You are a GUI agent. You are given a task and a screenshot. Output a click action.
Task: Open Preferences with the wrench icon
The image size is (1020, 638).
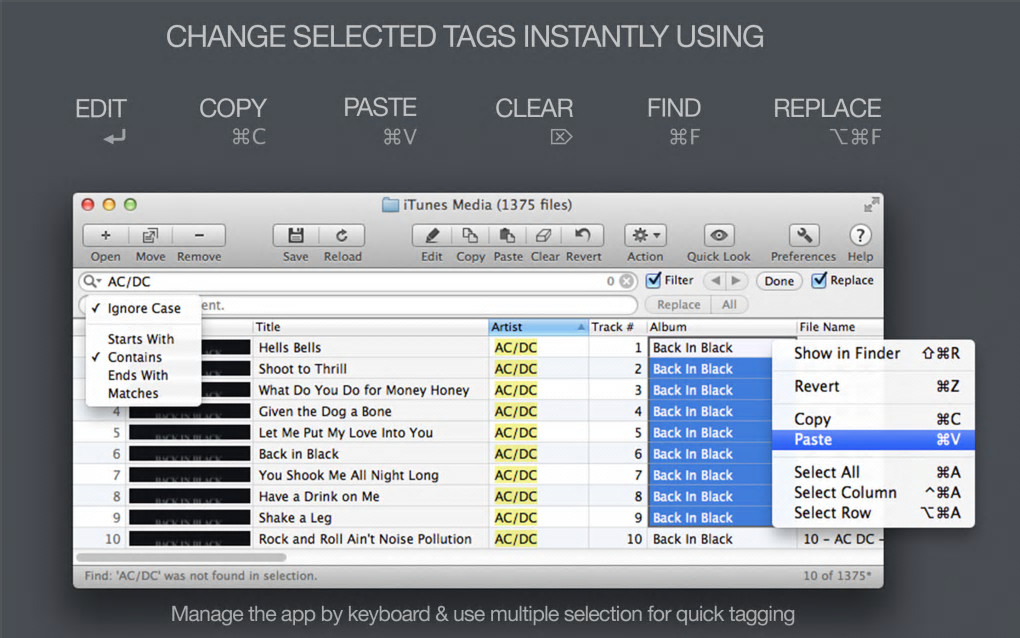pos(804,235)
